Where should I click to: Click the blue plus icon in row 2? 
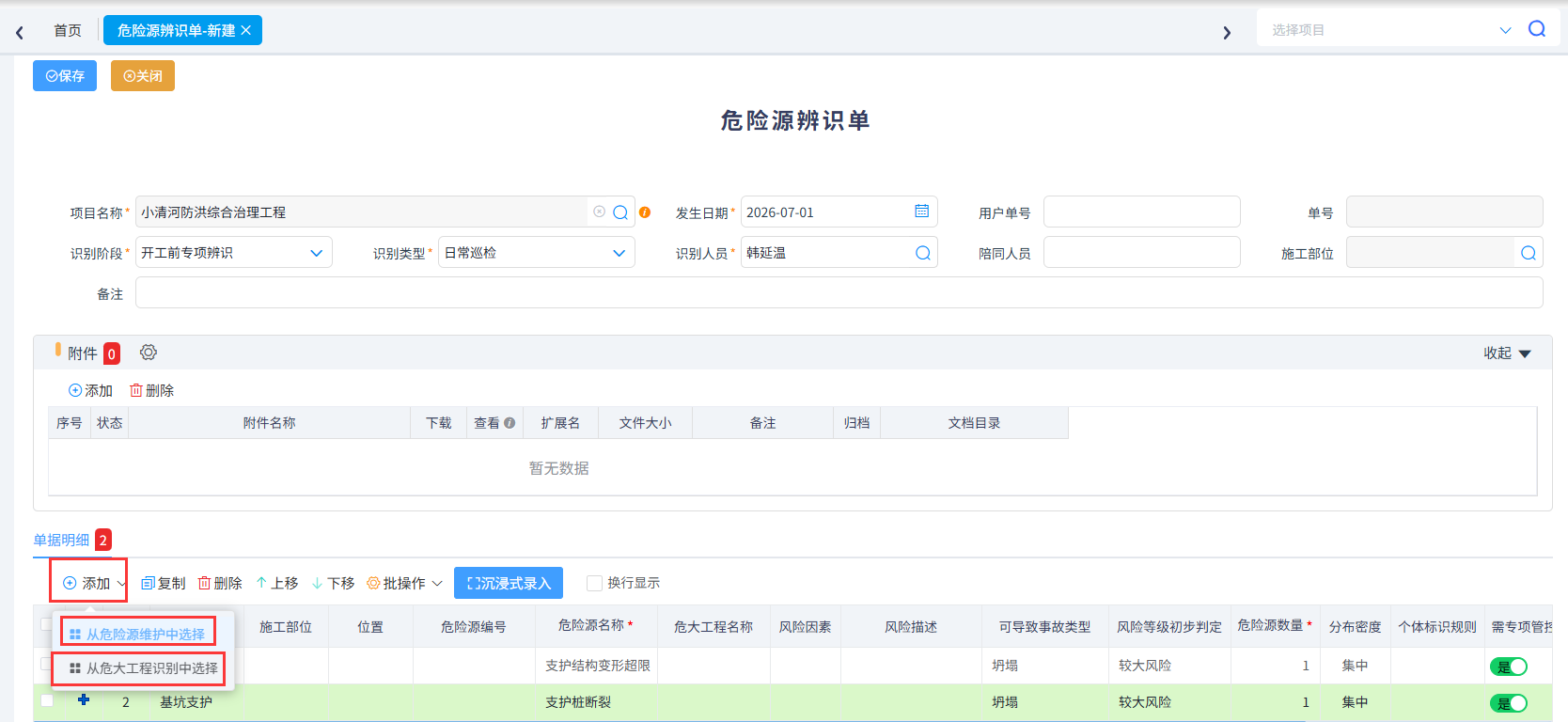[84, 699]
